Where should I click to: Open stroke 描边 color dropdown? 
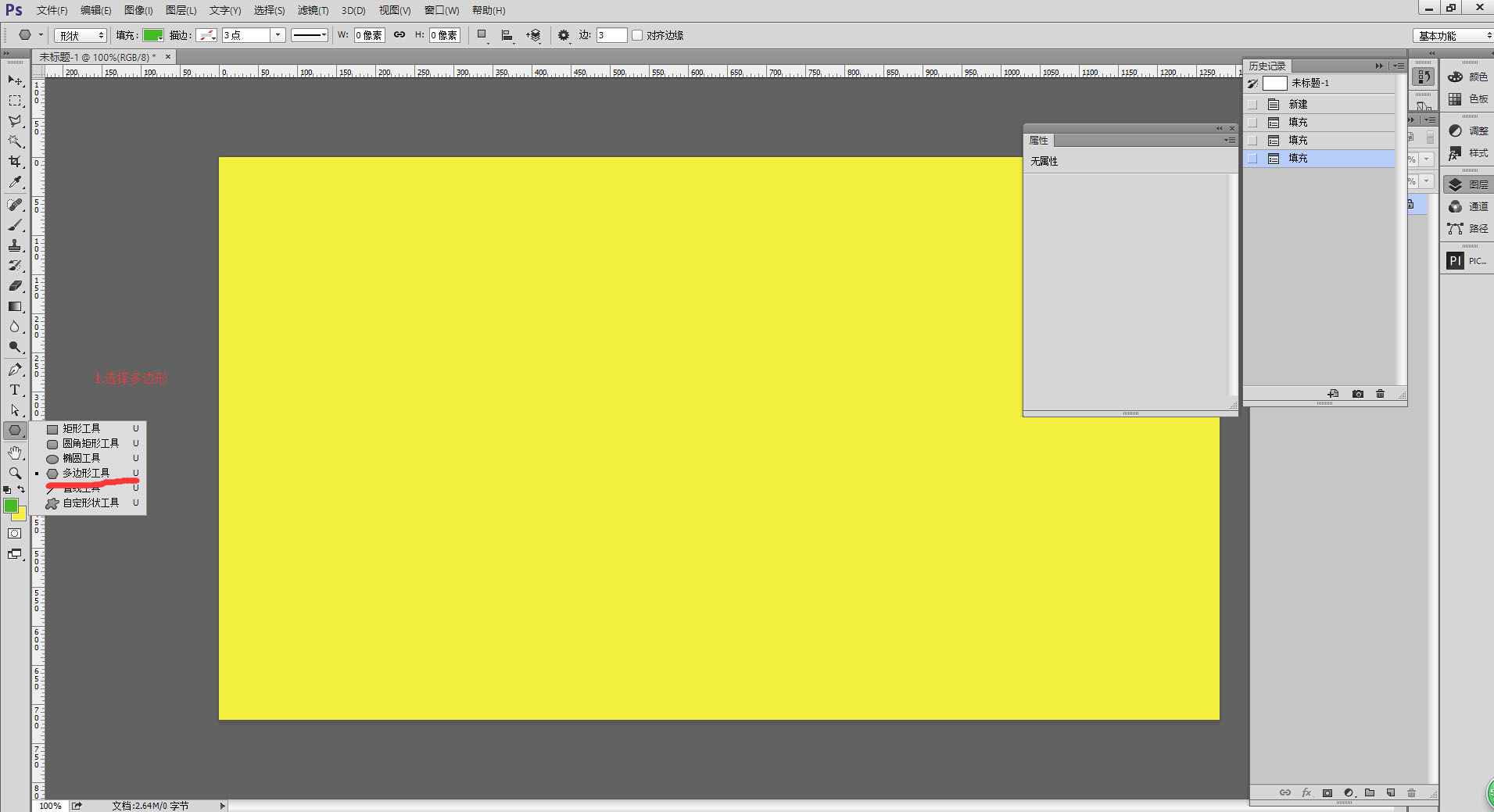coord(206,35)
